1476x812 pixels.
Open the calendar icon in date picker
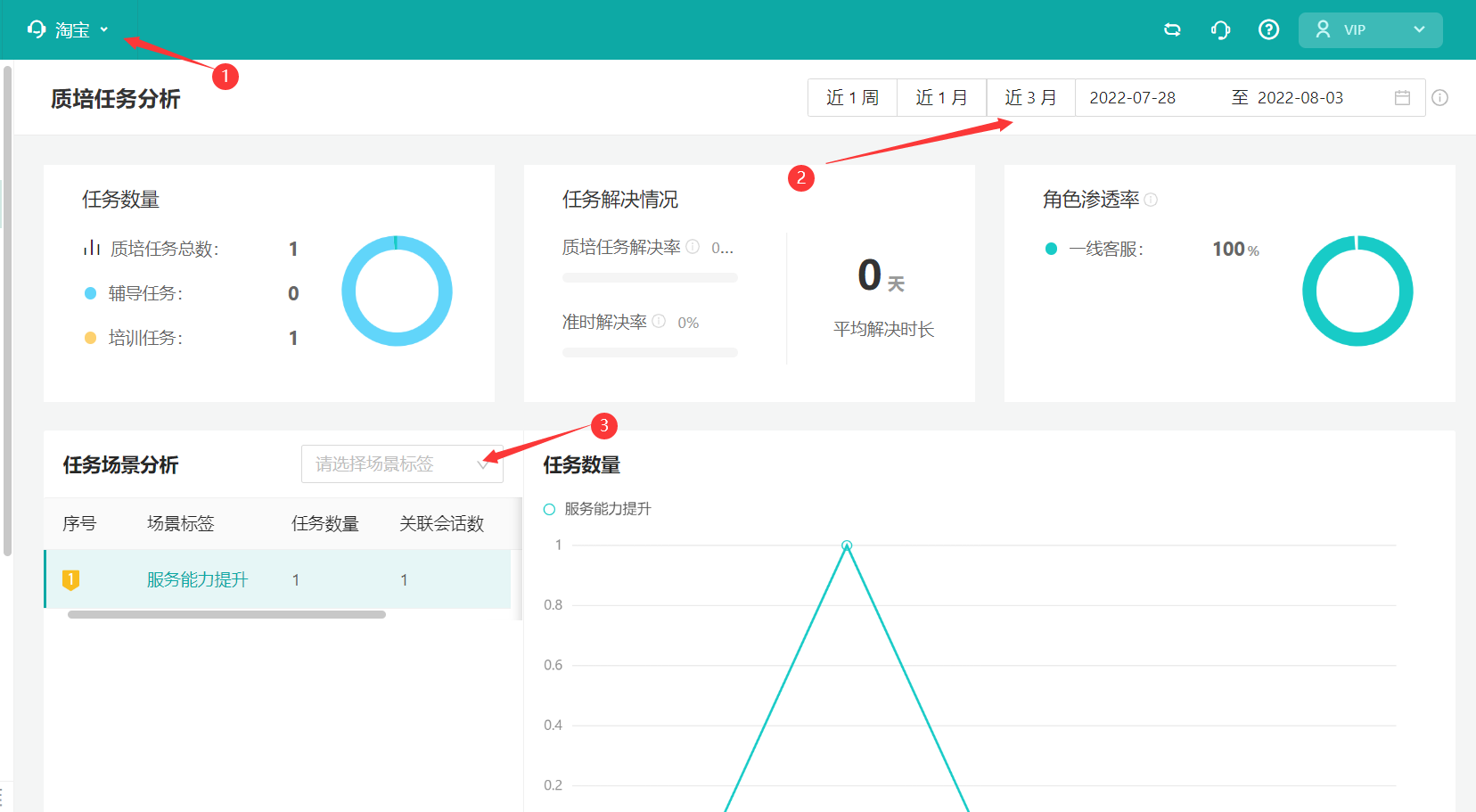(1402, 98)
